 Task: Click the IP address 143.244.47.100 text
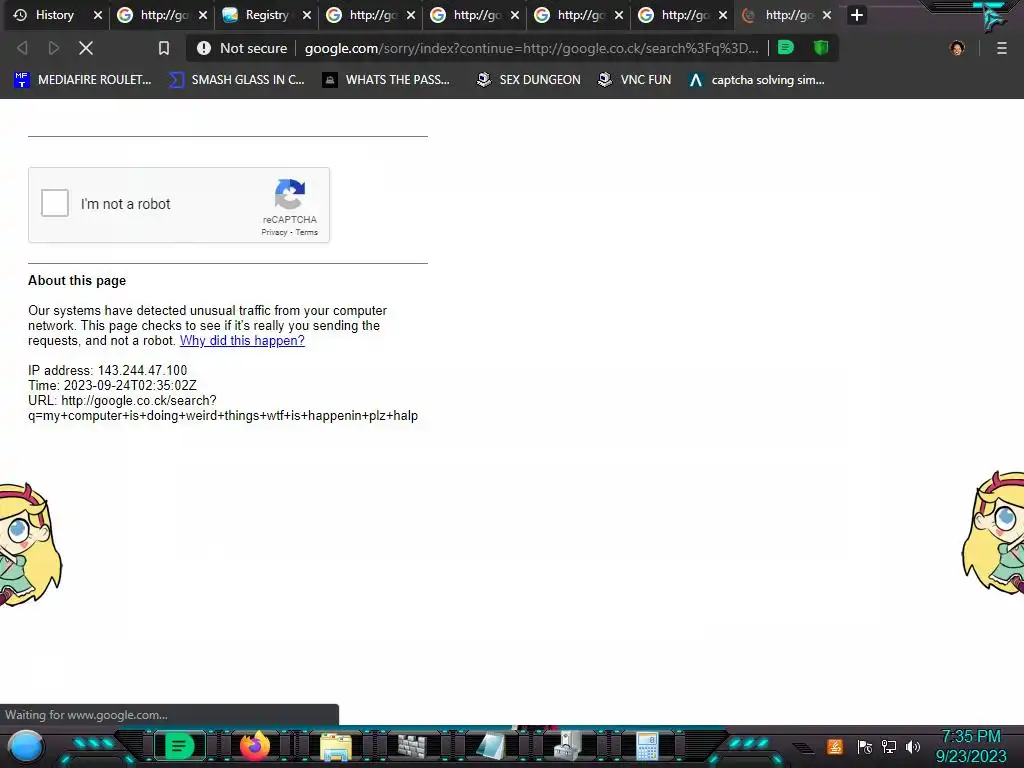coord(108,370)
